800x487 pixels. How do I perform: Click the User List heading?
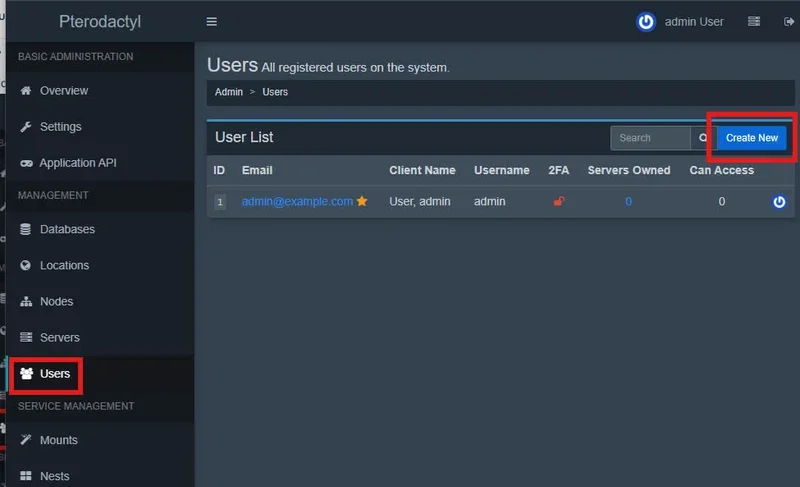point(244,137)
